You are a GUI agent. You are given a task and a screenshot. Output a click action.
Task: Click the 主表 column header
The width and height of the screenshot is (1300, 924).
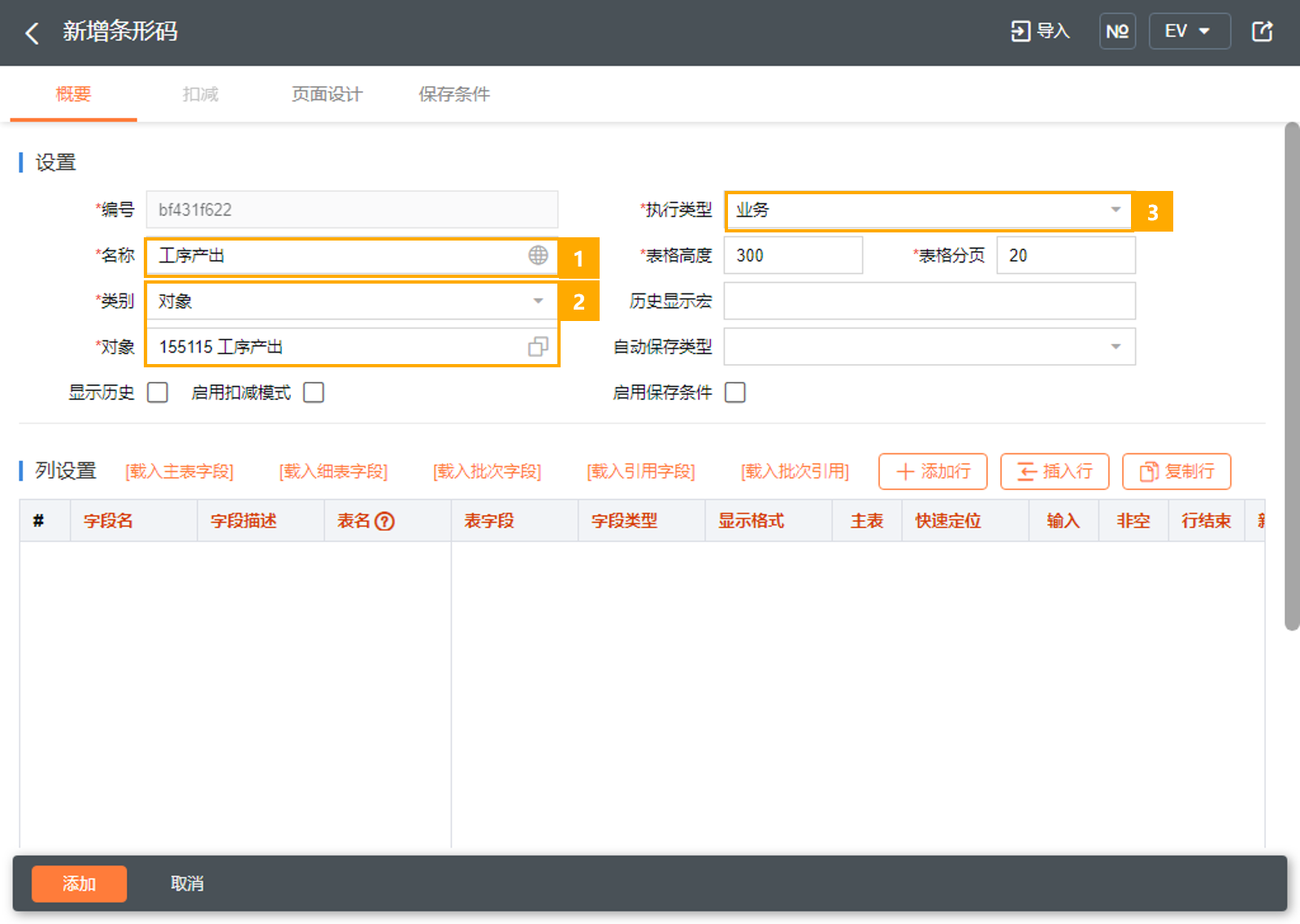coord(867,521)
